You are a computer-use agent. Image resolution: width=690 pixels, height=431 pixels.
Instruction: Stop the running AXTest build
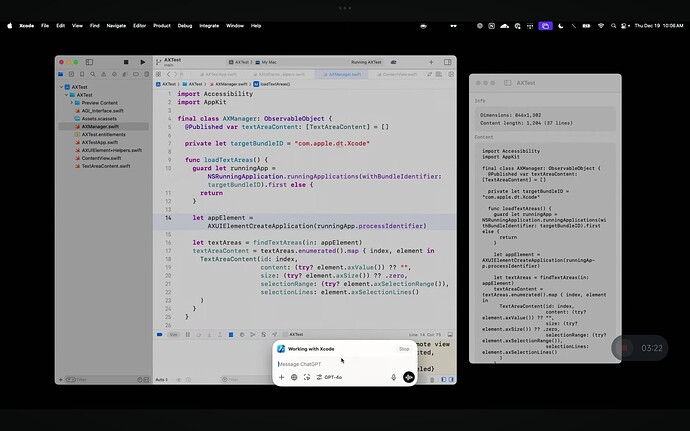tap(126, 62)
